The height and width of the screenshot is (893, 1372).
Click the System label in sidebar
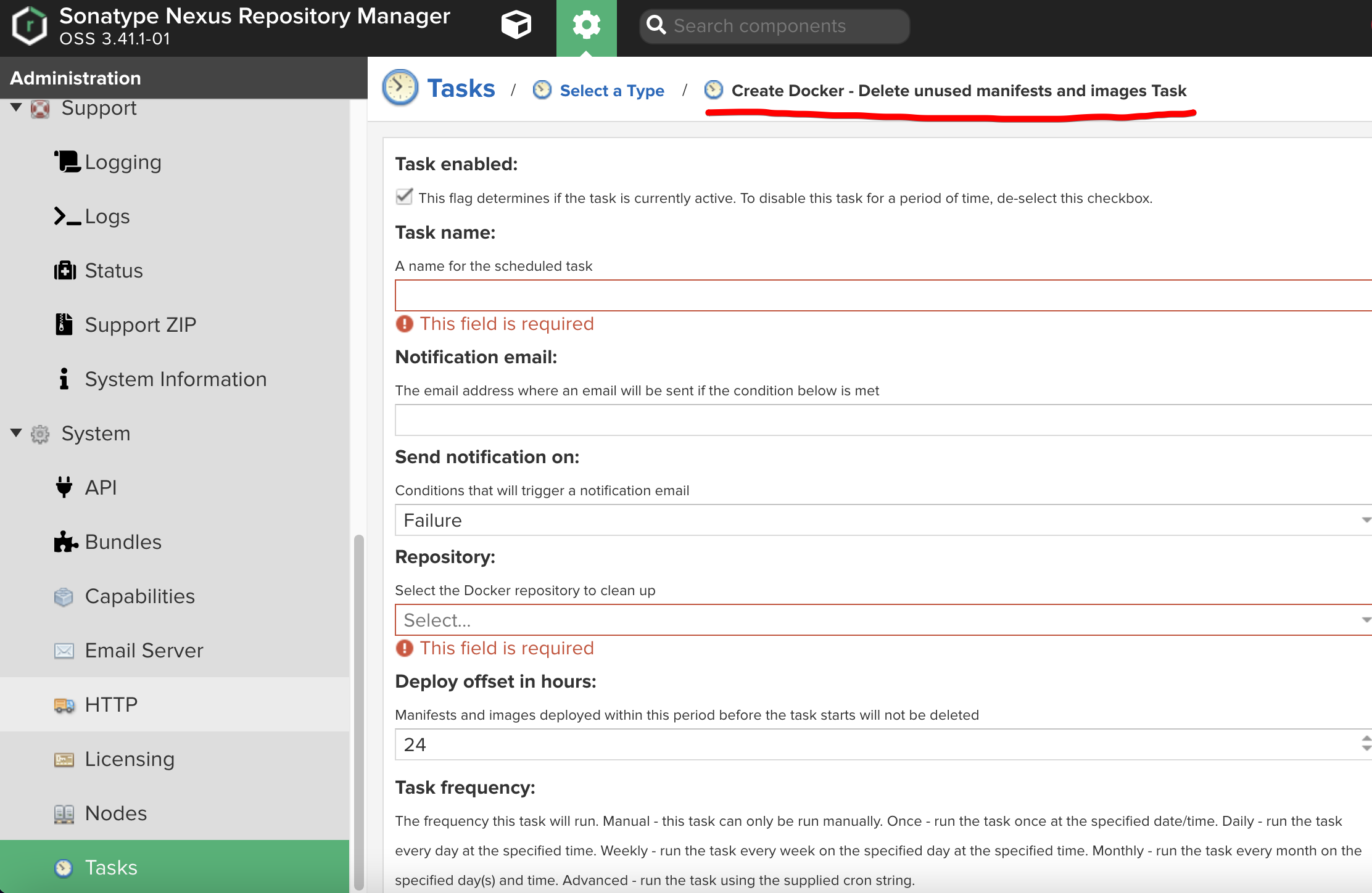96,434
